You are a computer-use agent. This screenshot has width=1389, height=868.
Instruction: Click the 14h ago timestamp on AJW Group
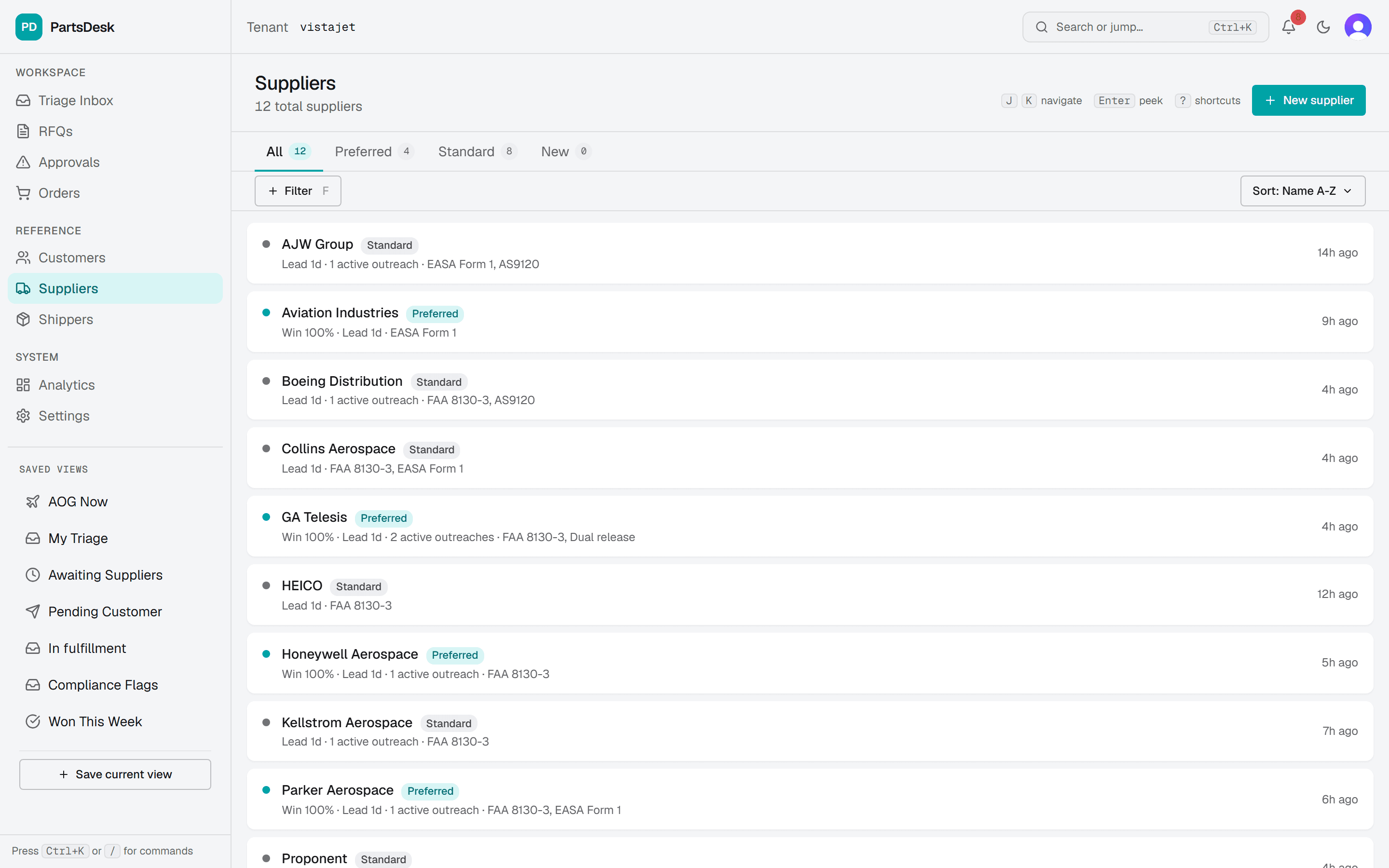click(1337, 253)
